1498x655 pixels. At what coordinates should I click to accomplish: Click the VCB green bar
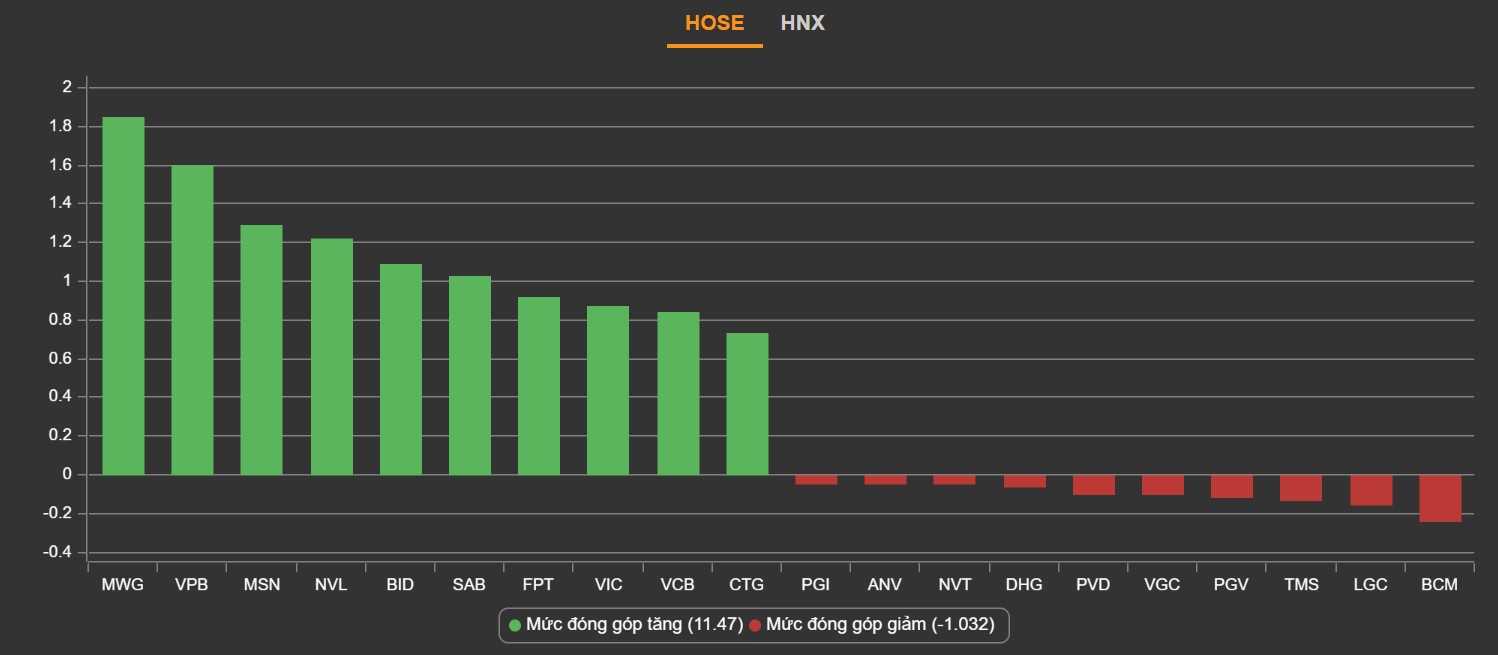tap(678, 394)
